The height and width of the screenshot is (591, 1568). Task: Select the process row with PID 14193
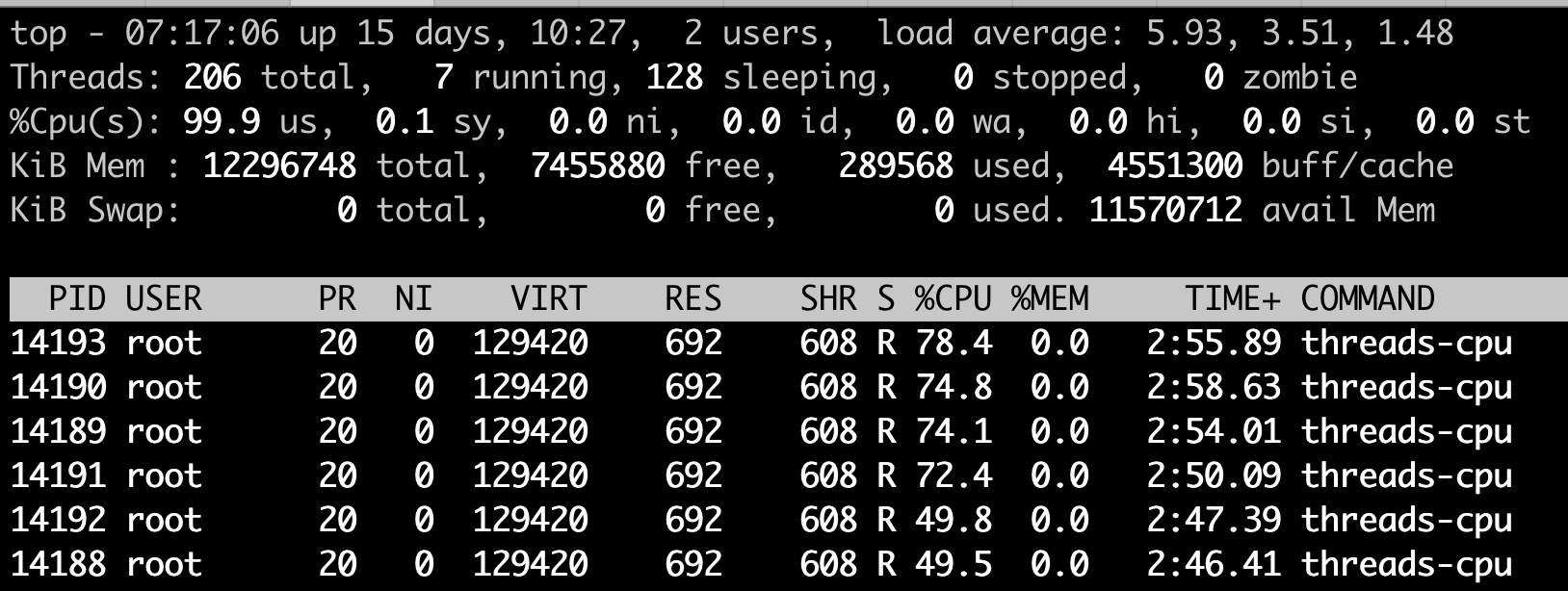[58, 343]
